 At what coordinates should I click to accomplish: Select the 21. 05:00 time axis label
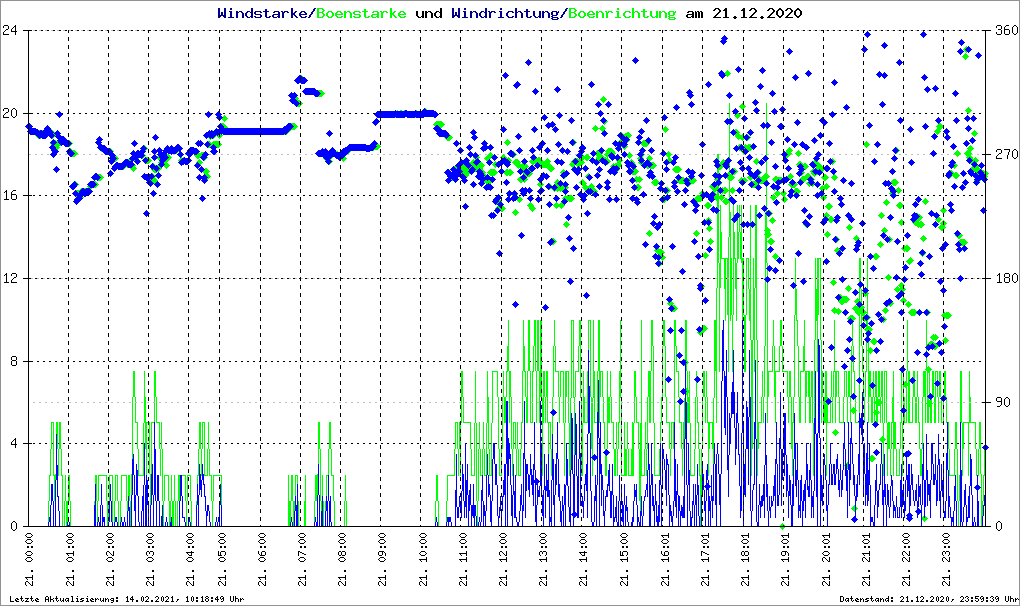[221, 562]
